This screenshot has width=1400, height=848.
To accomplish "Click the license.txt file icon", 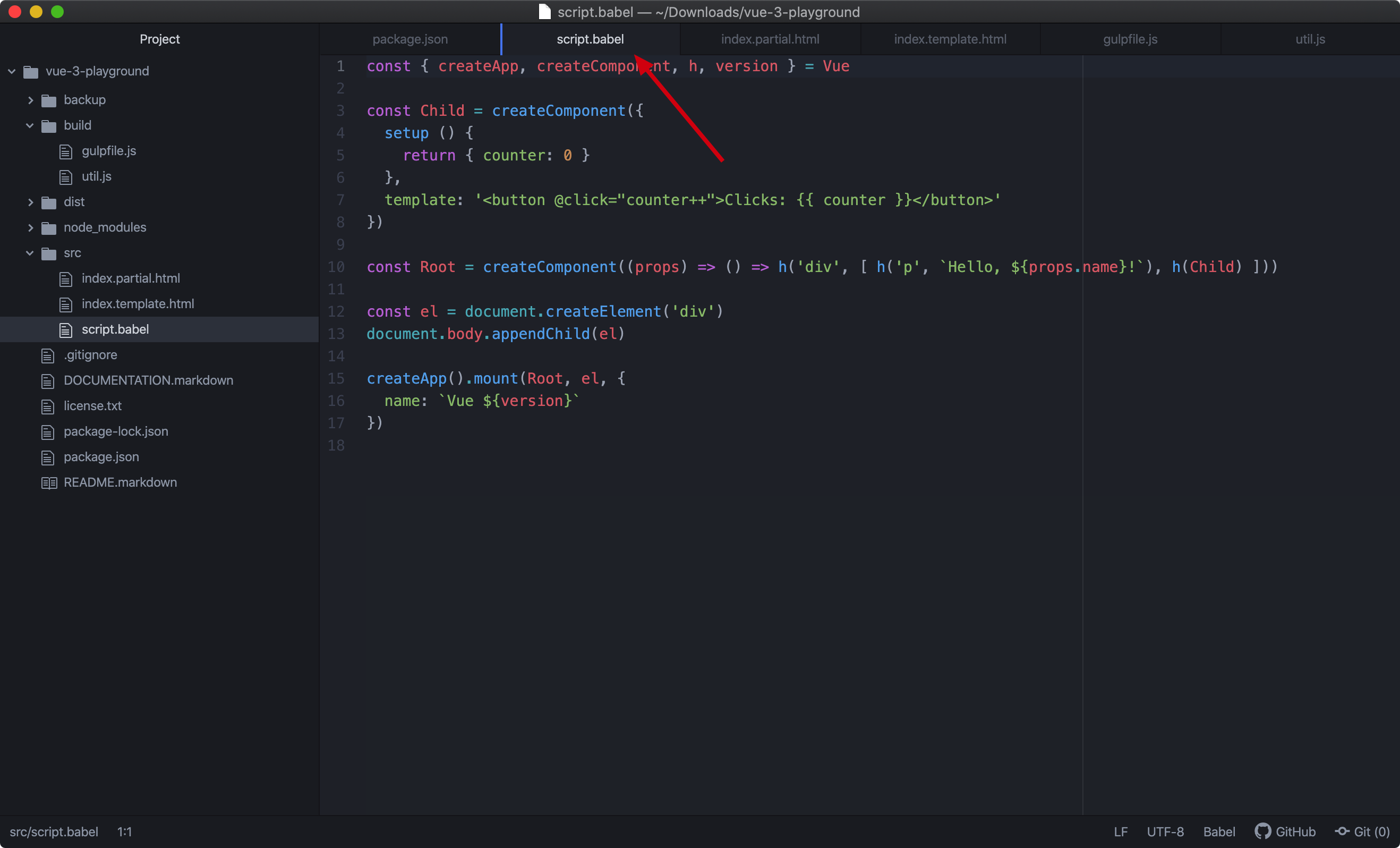I will pos(48,406).
